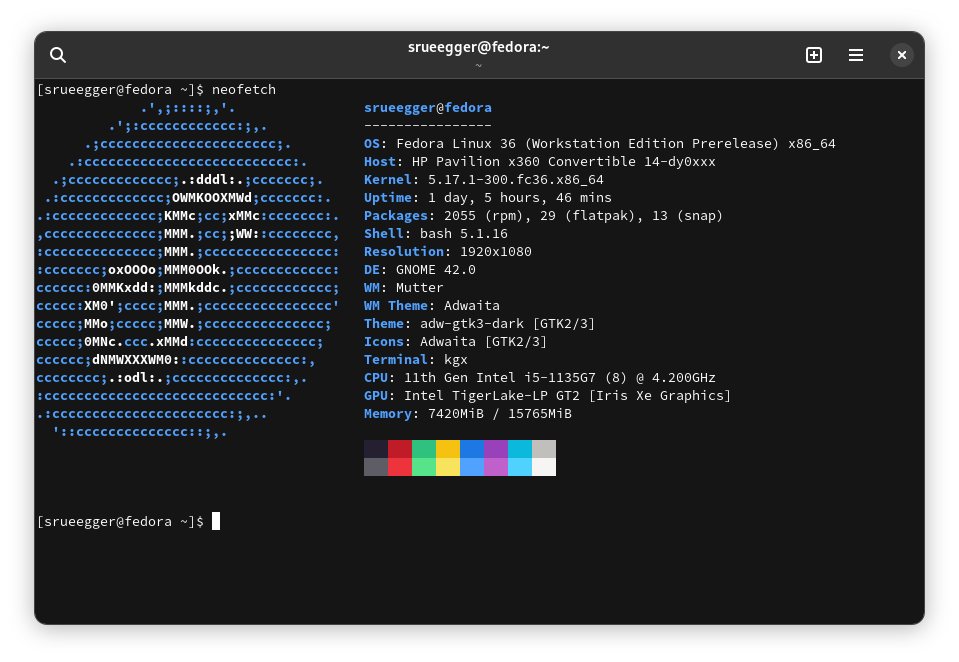Click the dark blue color block

point(472,449)
